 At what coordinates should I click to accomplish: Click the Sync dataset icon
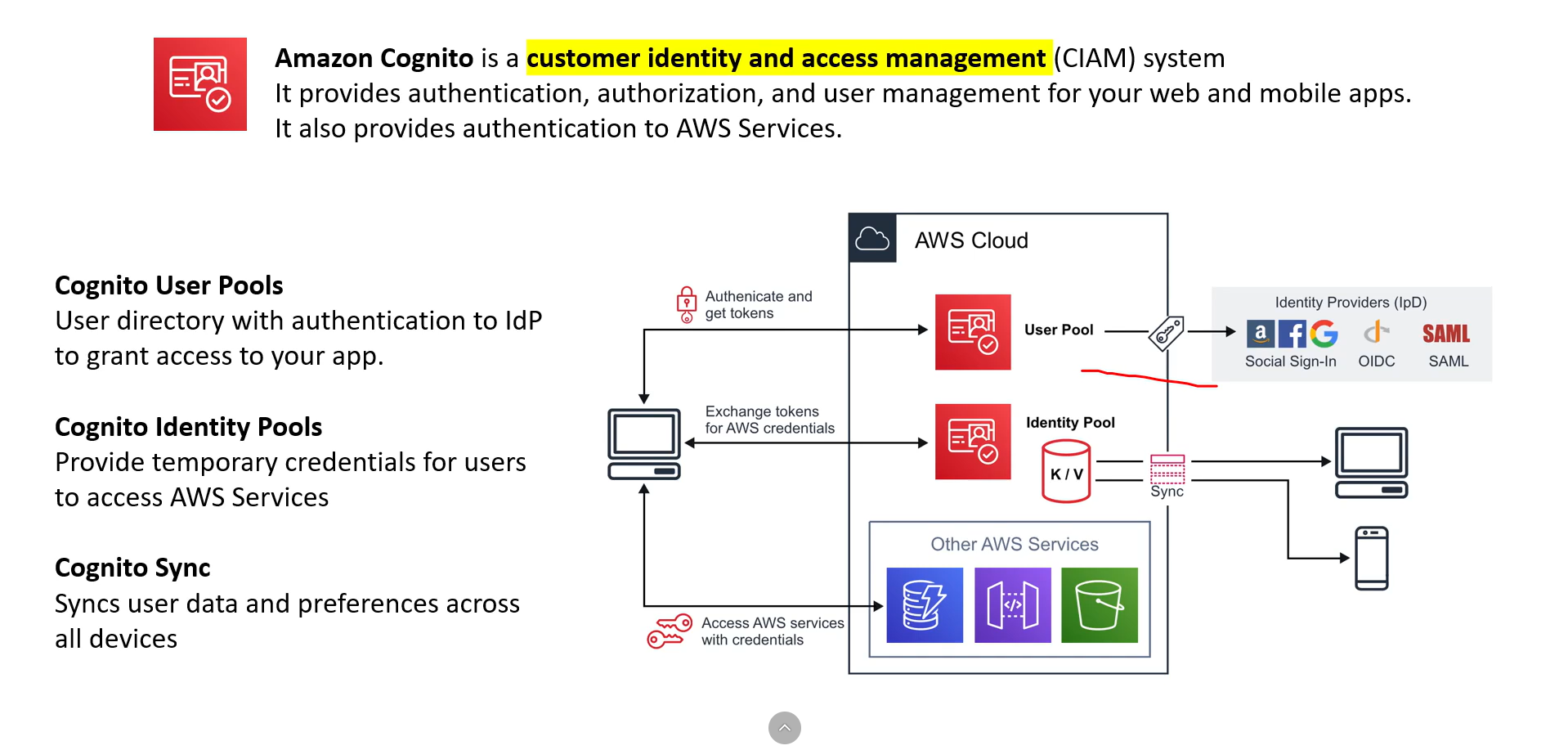point(1167,469)
